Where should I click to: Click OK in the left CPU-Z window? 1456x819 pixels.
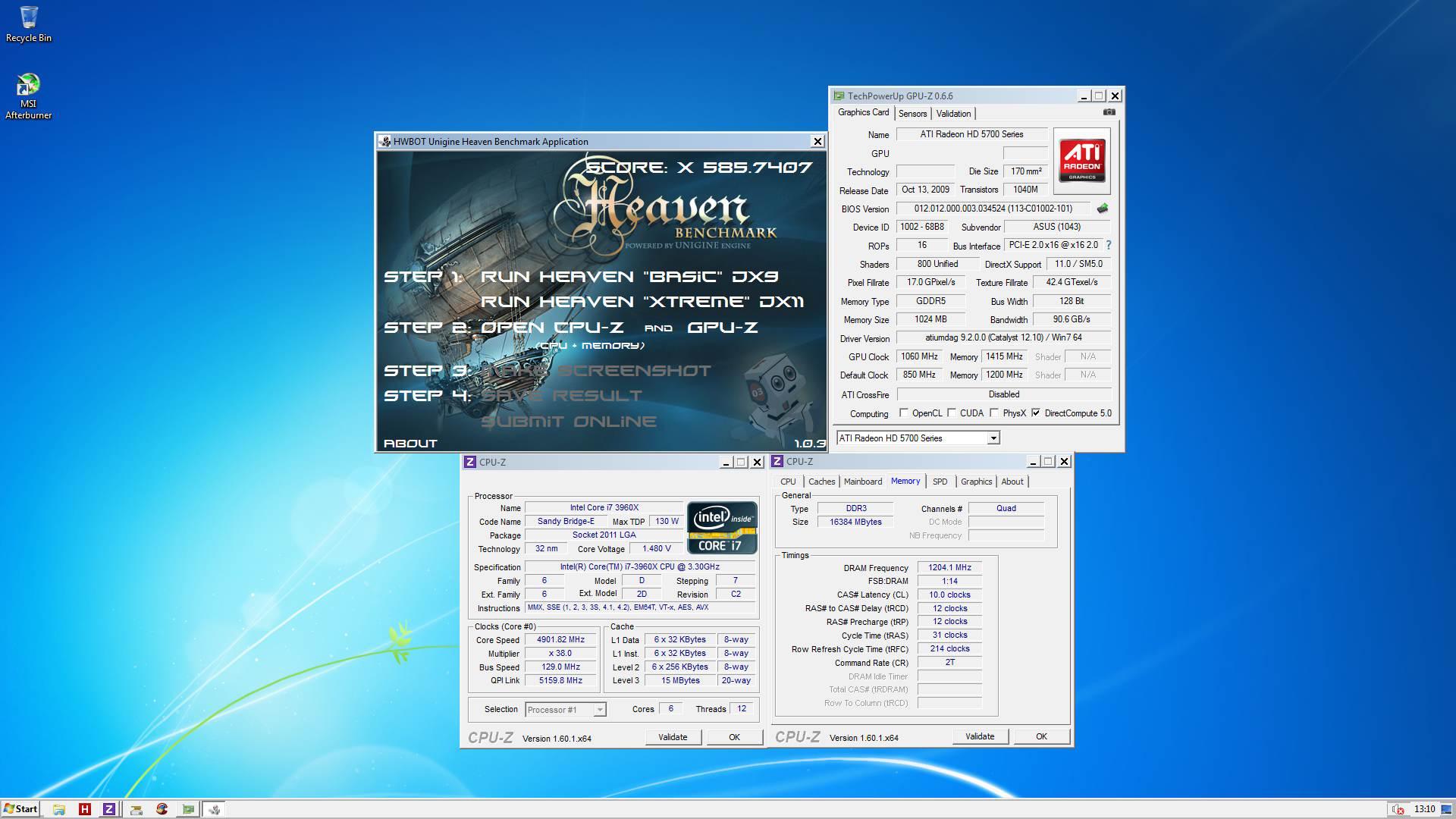point(734,737)
